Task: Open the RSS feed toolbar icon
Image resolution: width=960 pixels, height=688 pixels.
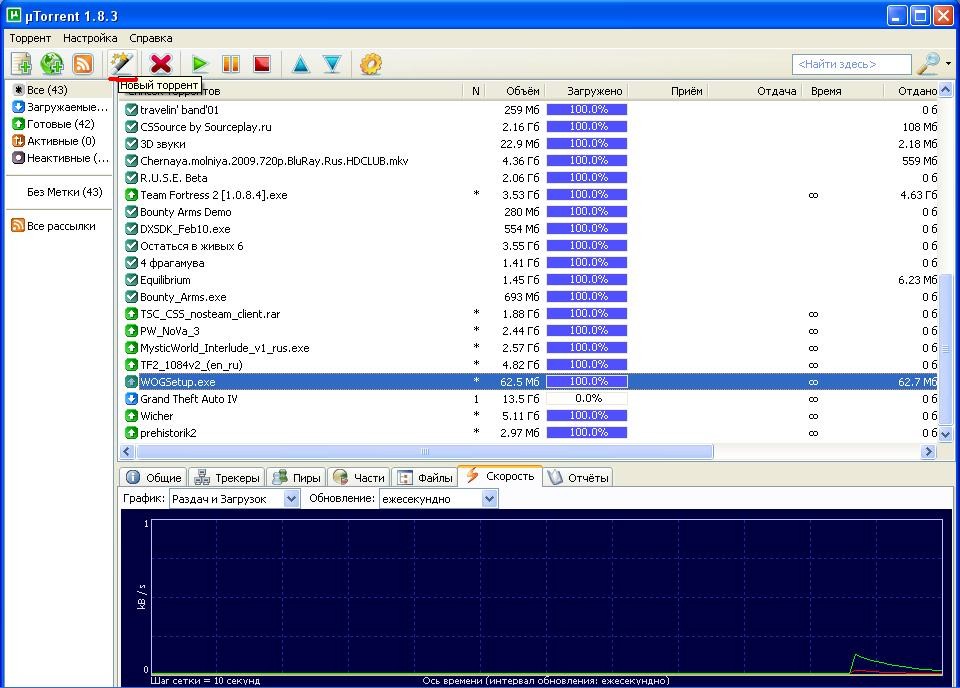Action: pos(83,64)
